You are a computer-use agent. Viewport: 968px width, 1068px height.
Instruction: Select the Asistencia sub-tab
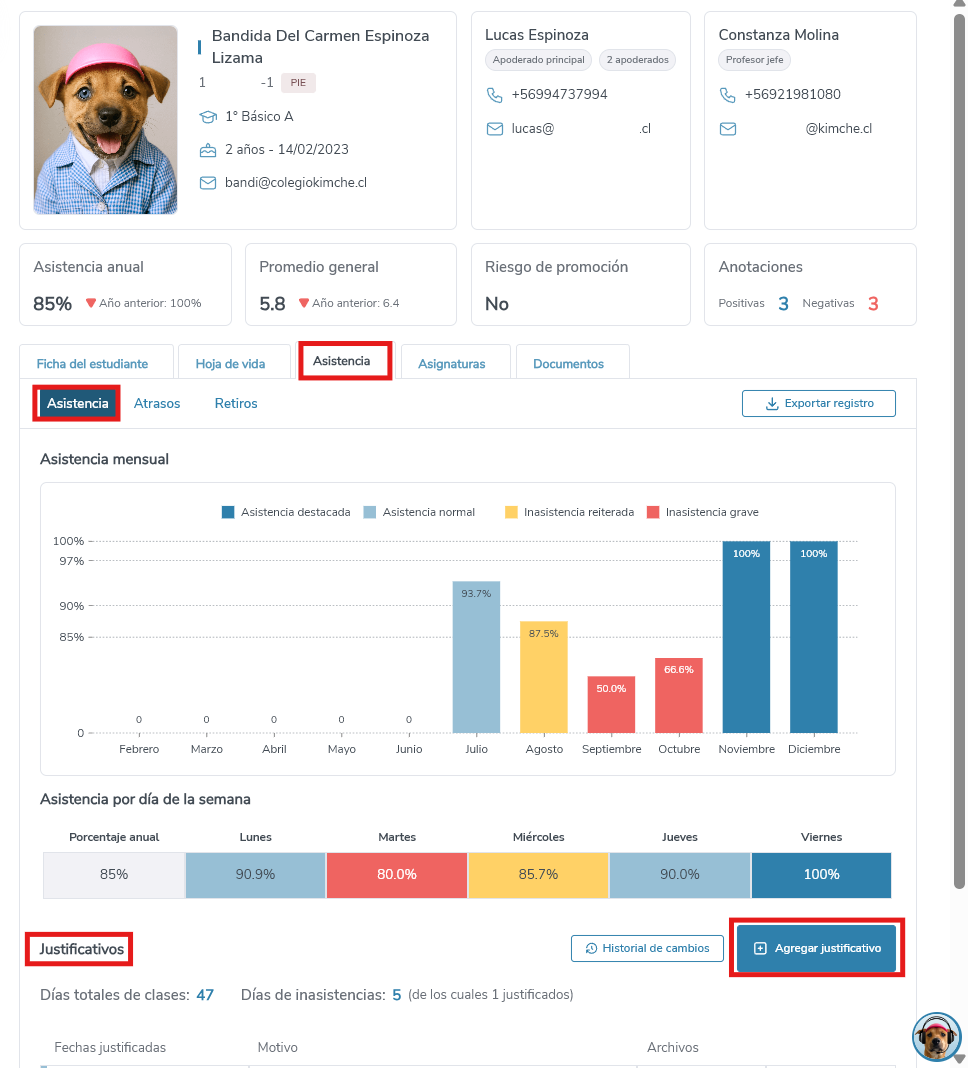click(77, 403)
